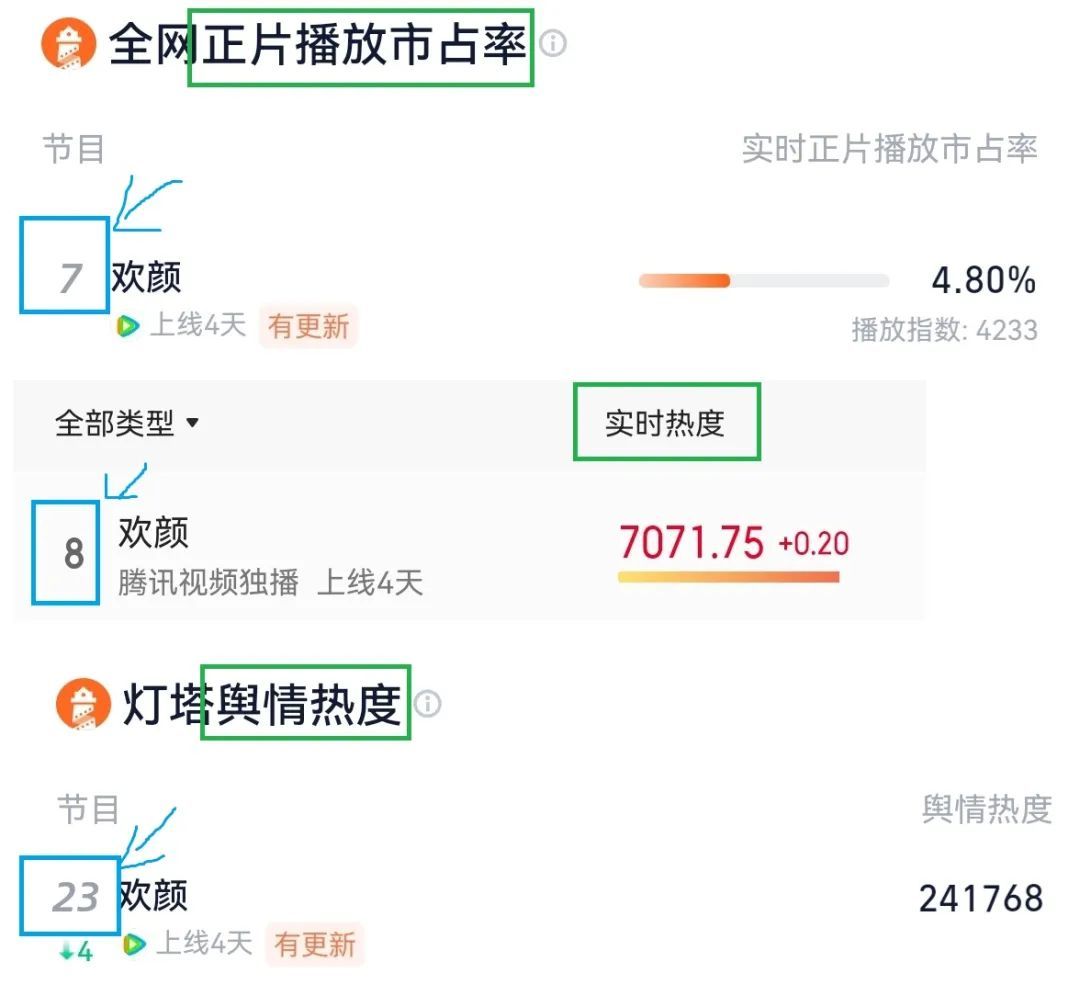Click the 有更新 tag in the market share row
This screenshot has height=1007, width=1080.
coord(308,326)
